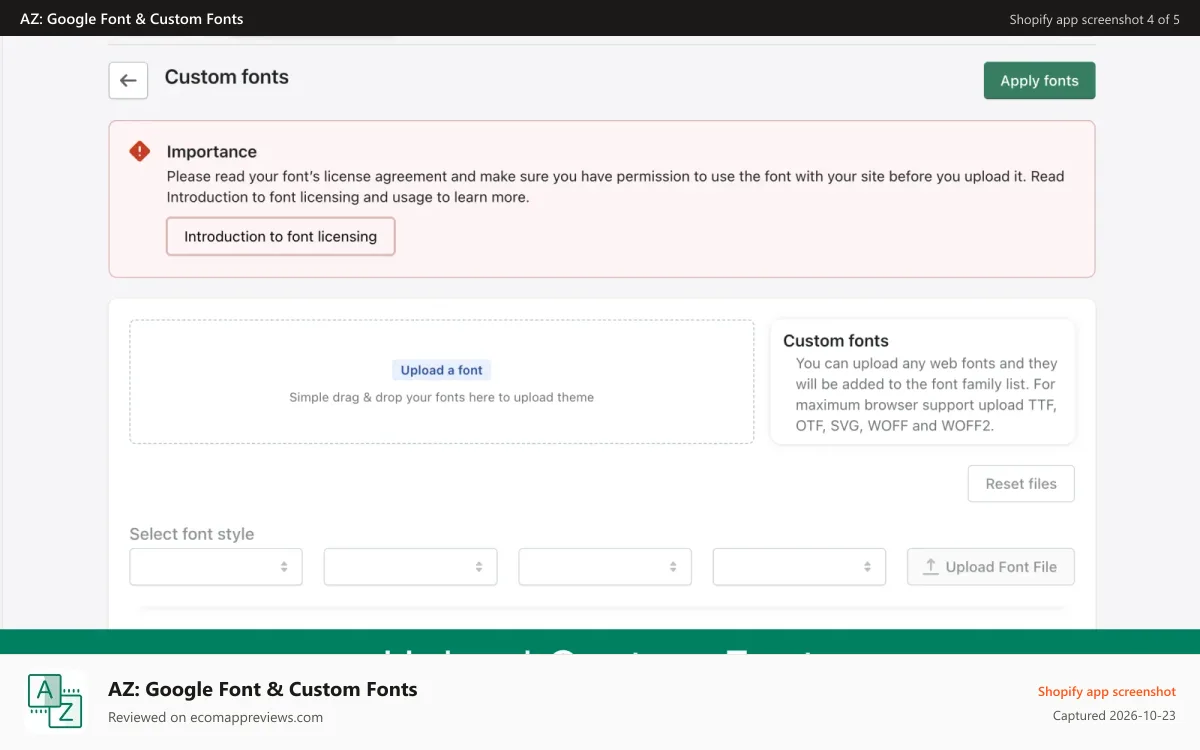The height and width of the screenshot is (750, 1200).
Task: Click the Upload a font button
Action: pos(441,370)
